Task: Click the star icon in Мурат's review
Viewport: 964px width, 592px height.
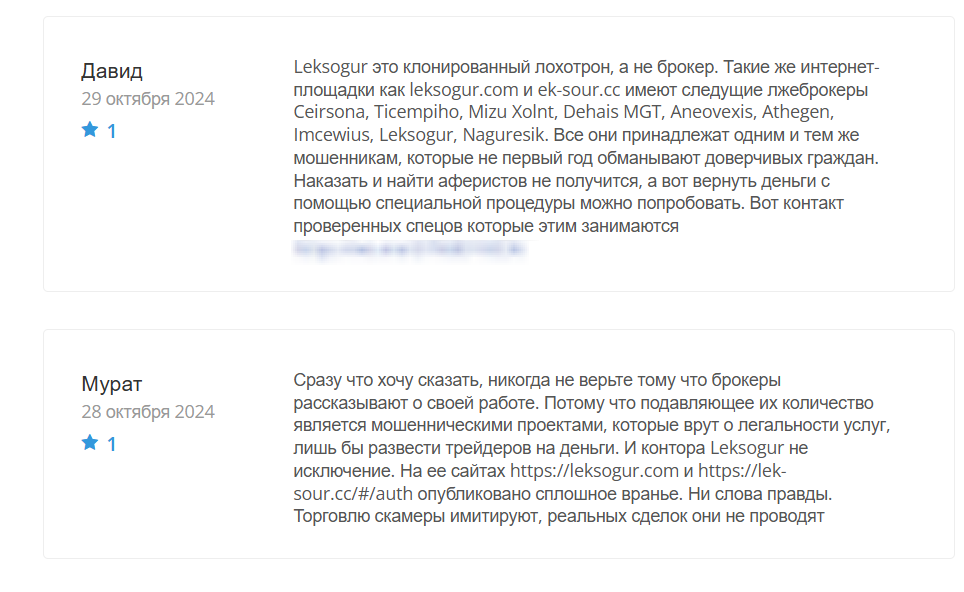Action: 90,443
